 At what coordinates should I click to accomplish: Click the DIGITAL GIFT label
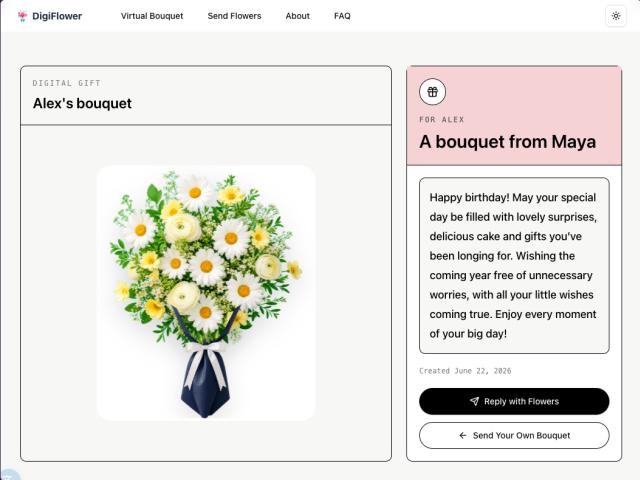click(67, 83)
